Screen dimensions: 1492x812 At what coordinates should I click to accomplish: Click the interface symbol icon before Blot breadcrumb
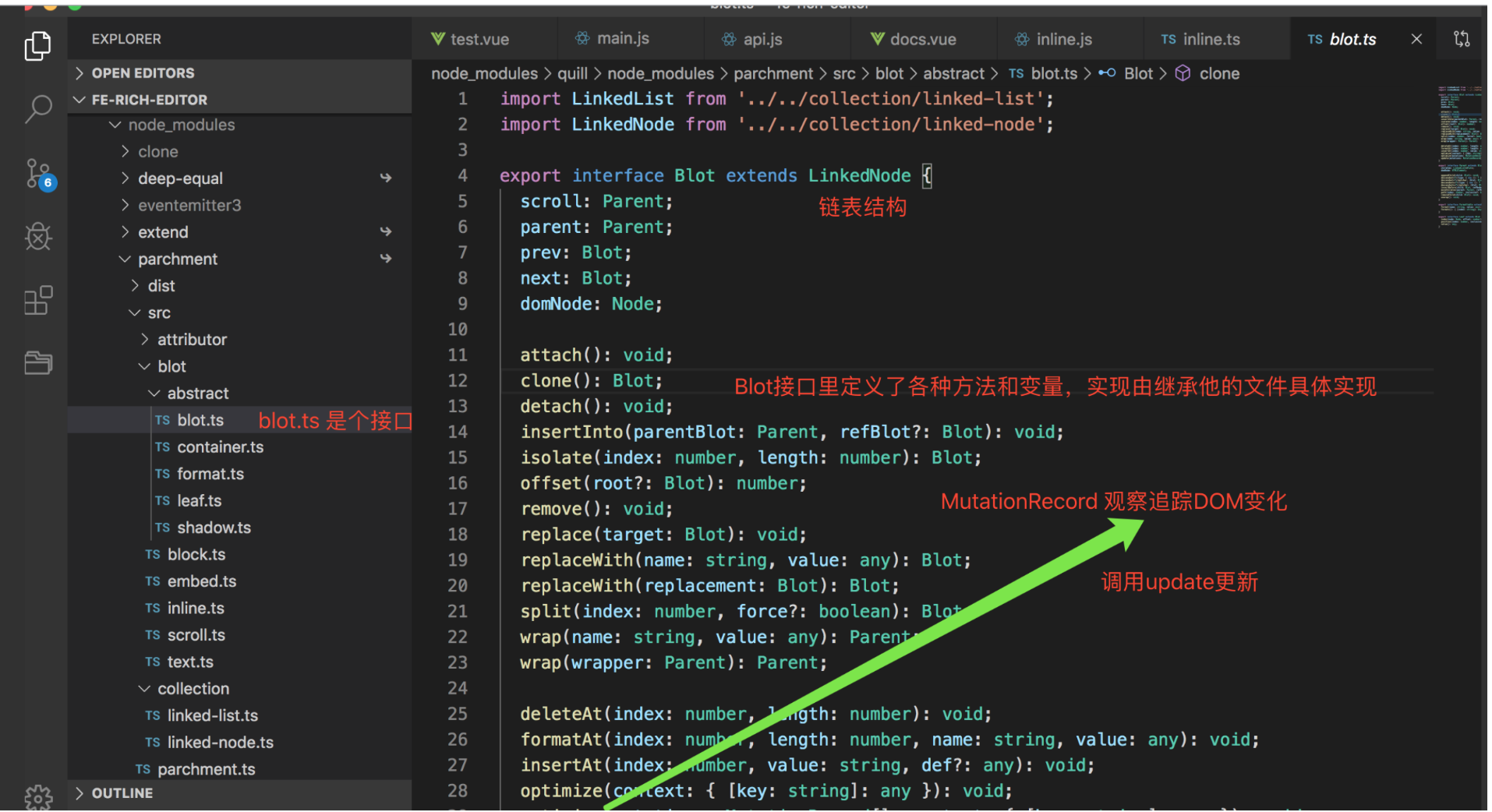click(1107, 73)
